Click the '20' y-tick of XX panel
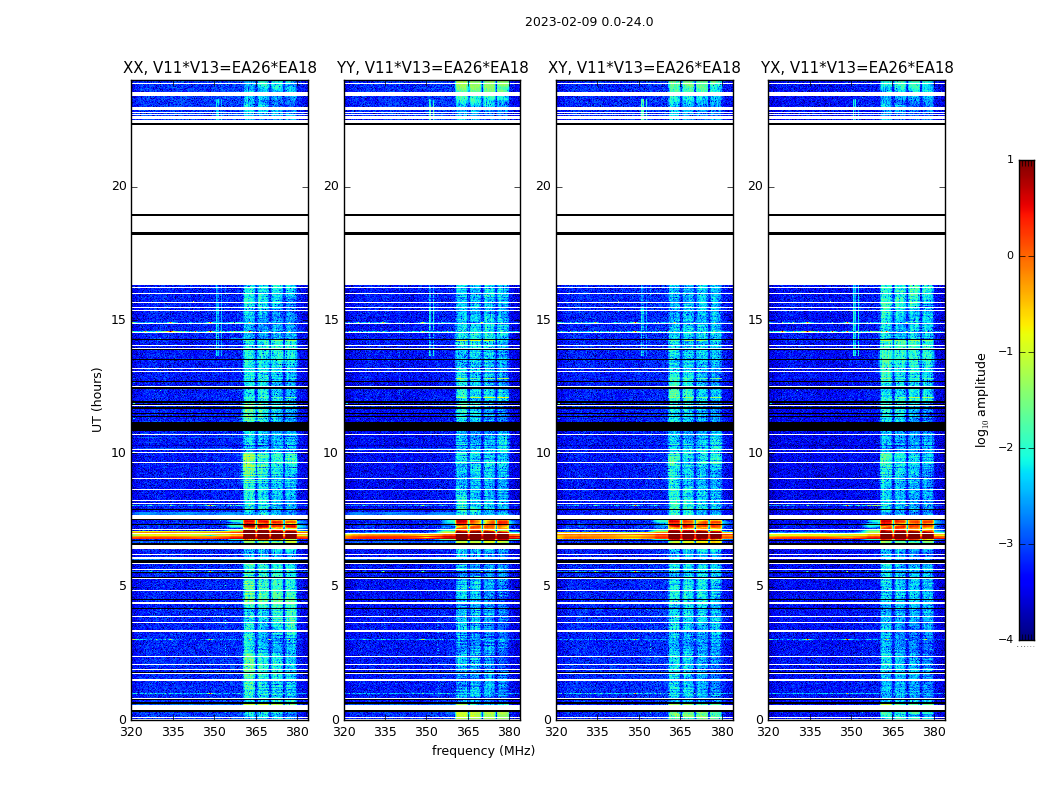This screenshot has width=1050, height=800. tap(119, 186)
